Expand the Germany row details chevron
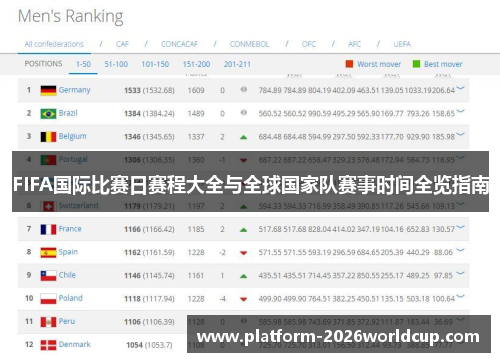Image resolution: width=500 pixels, height=362 pixels. click(x=461, y=88)
